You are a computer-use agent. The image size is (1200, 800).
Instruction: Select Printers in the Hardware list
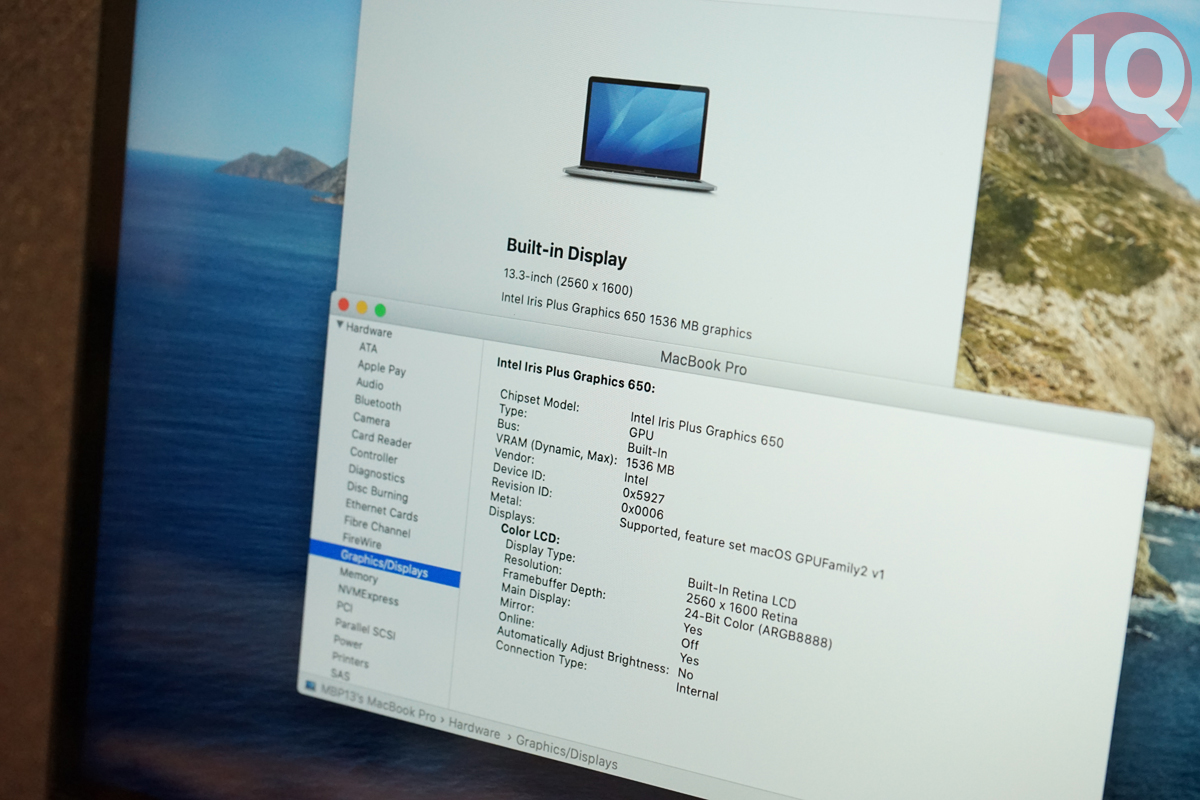(x=350, y=661)
